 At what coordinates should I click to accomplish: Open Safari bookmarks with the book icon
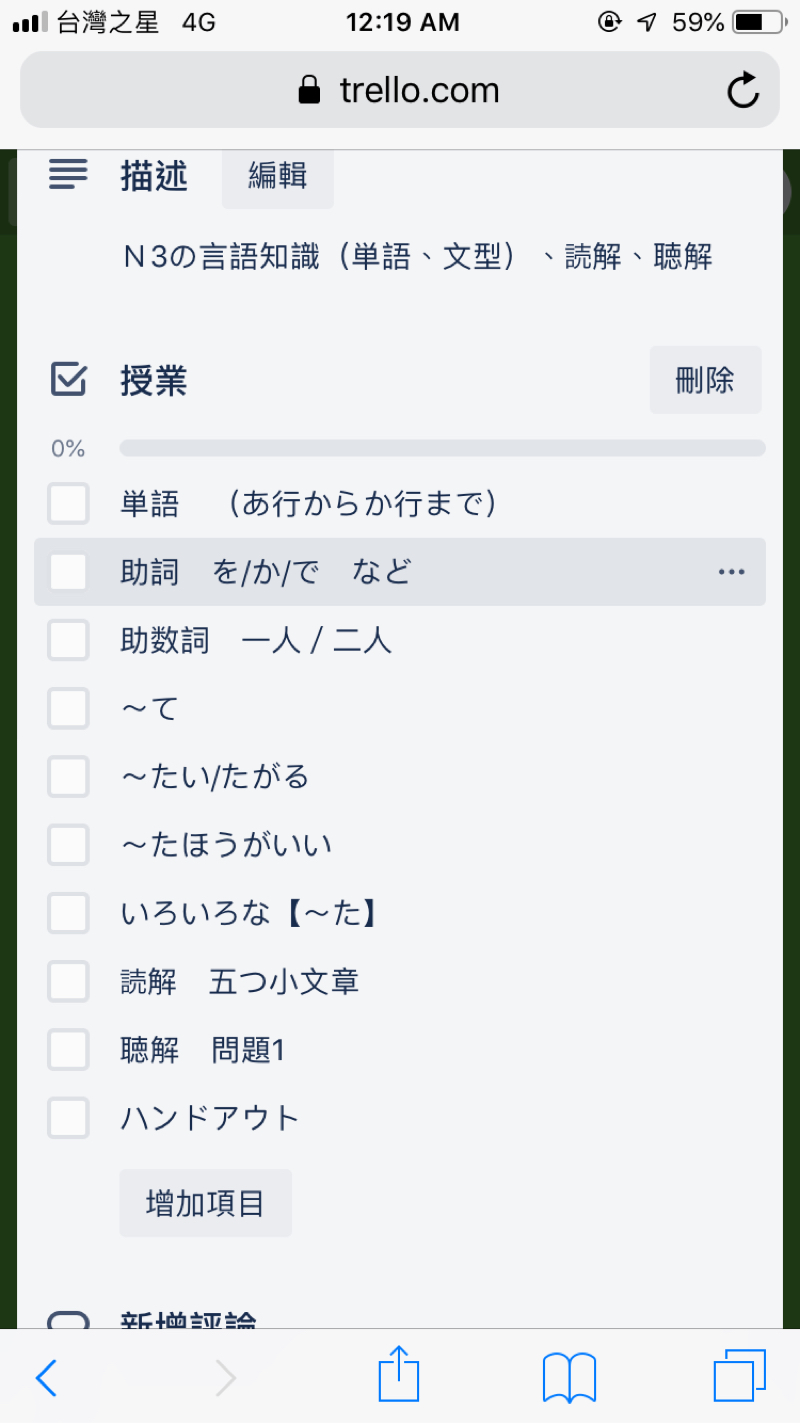570,1375
